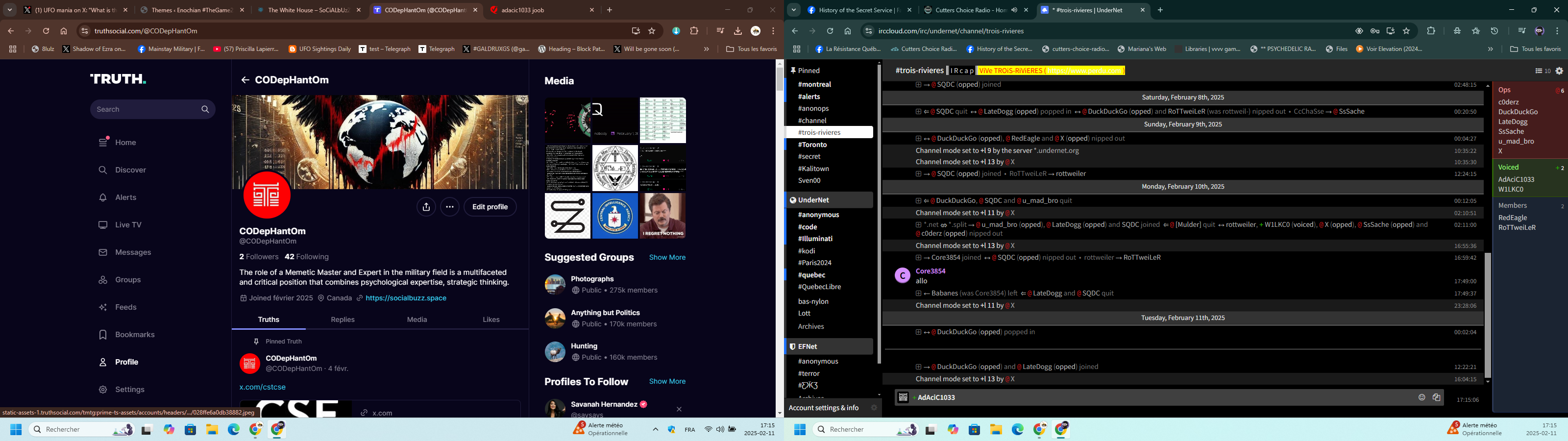1568x441 pixels.
Task: Click the file upload icon in message box
Action: 1437,398
